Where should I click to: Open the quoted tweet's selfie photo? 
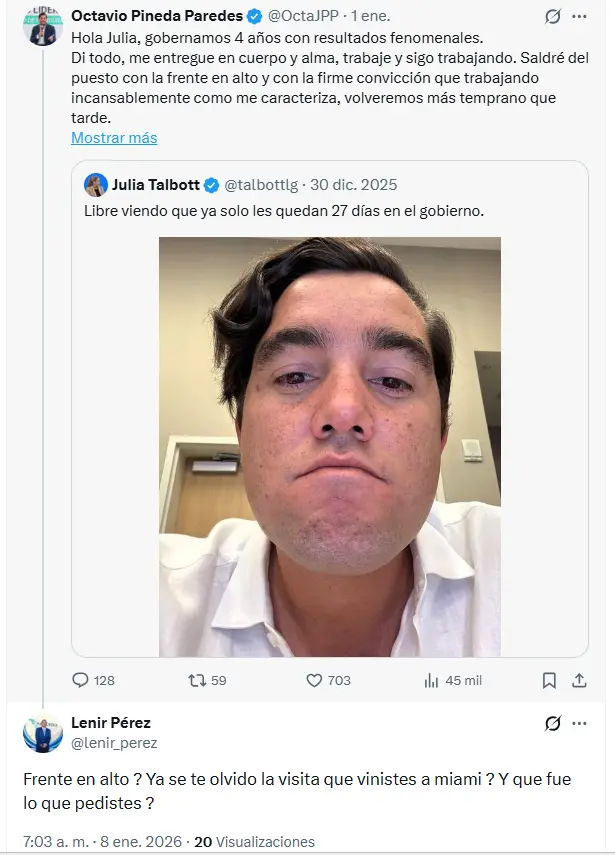point(330,447)
